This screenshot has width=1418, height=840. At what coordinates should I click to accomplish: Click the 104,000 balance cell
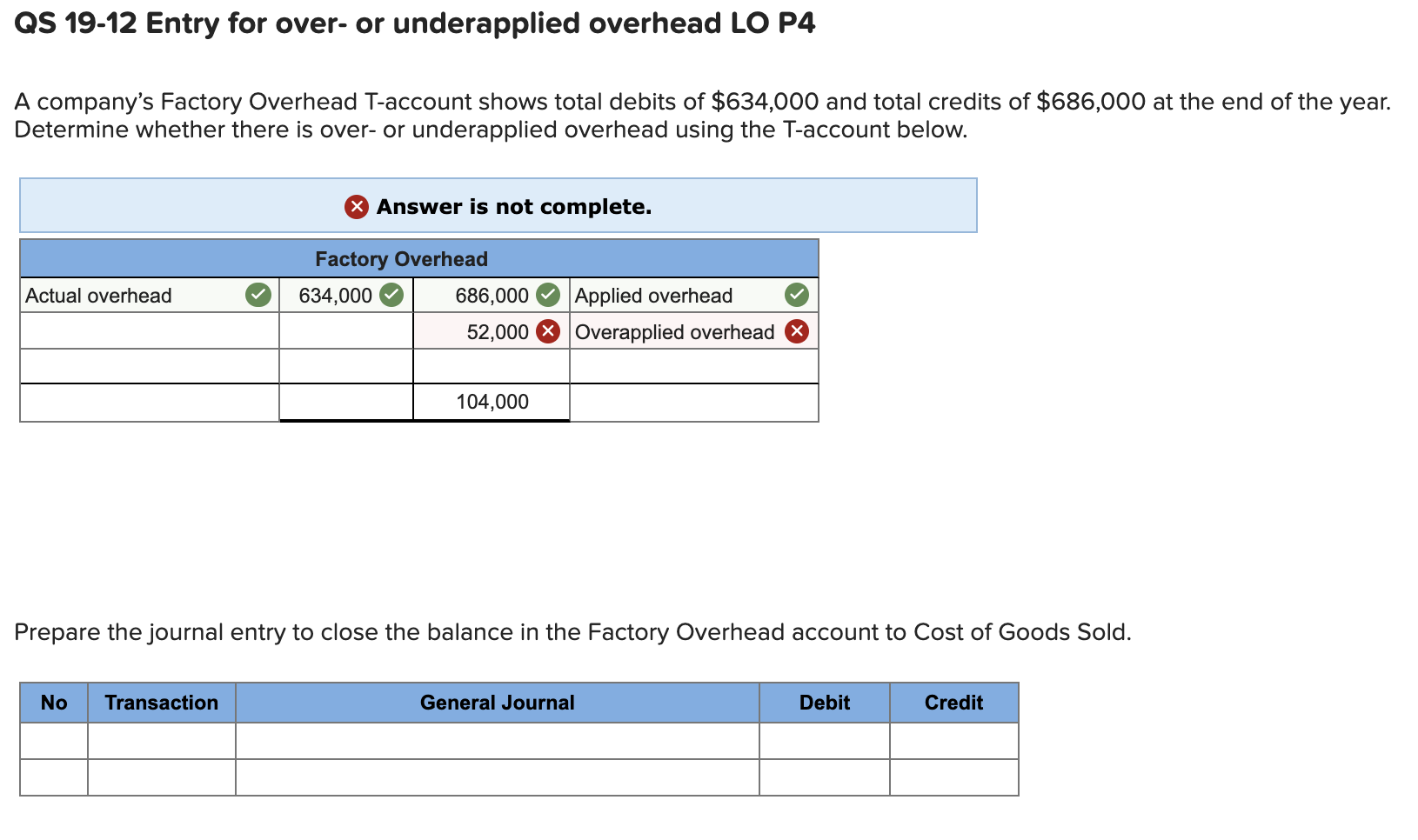point(492,401)
